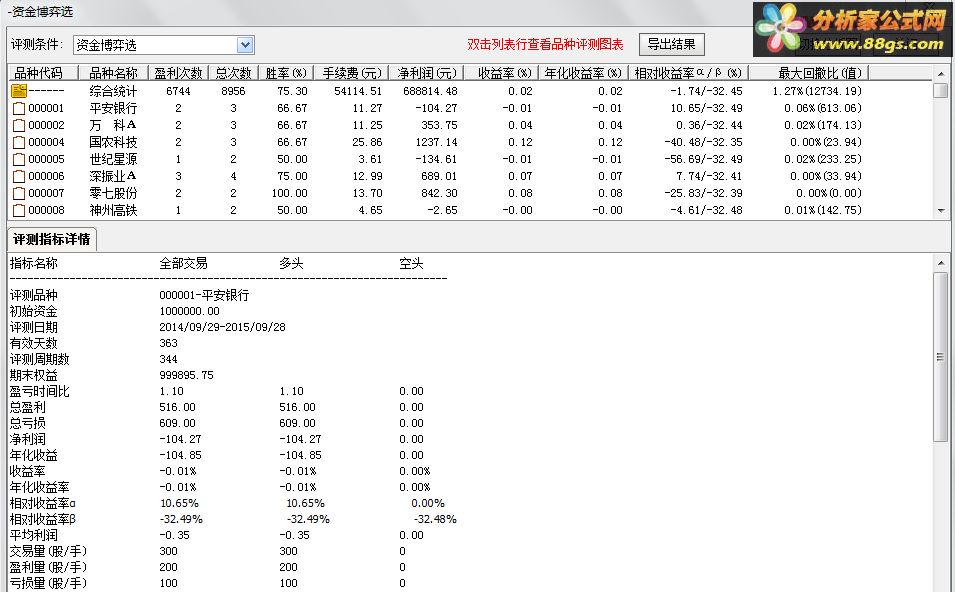Click the upper list scroll-up arrow
955x592 pixels.
coord(941,74)
